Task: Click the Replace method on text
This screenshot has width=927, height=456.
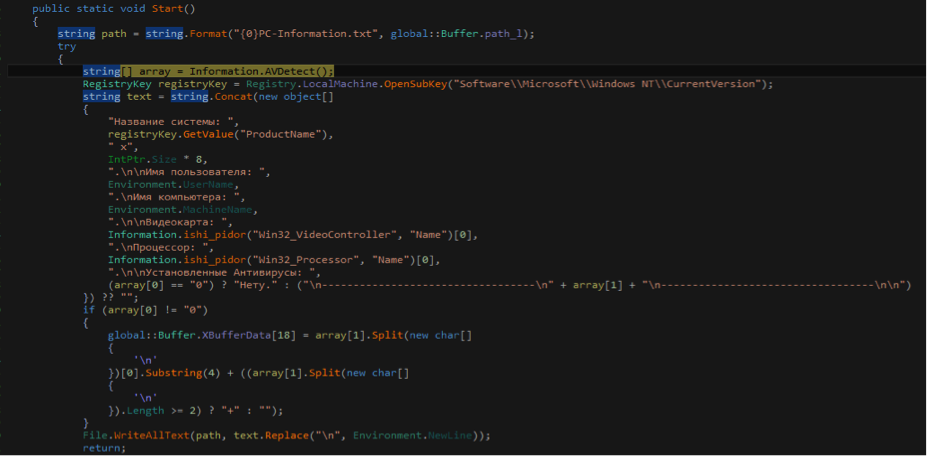Action: point(277,436)
